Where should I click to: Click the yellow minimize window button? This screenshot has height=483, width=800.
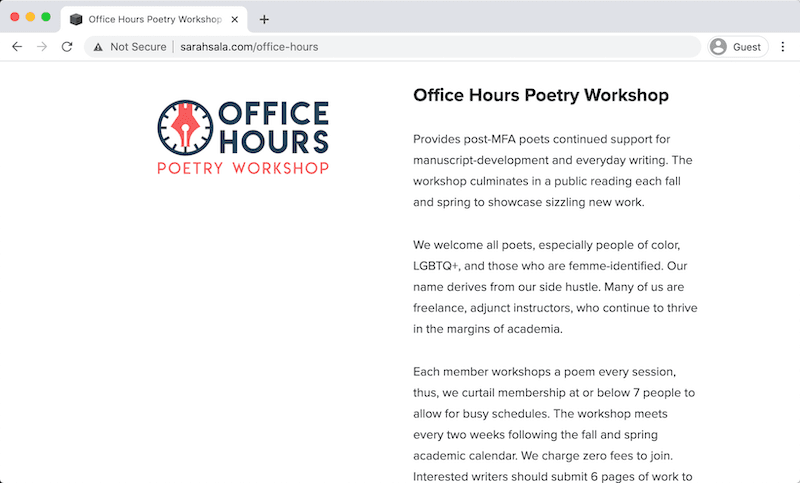point(30,17)
